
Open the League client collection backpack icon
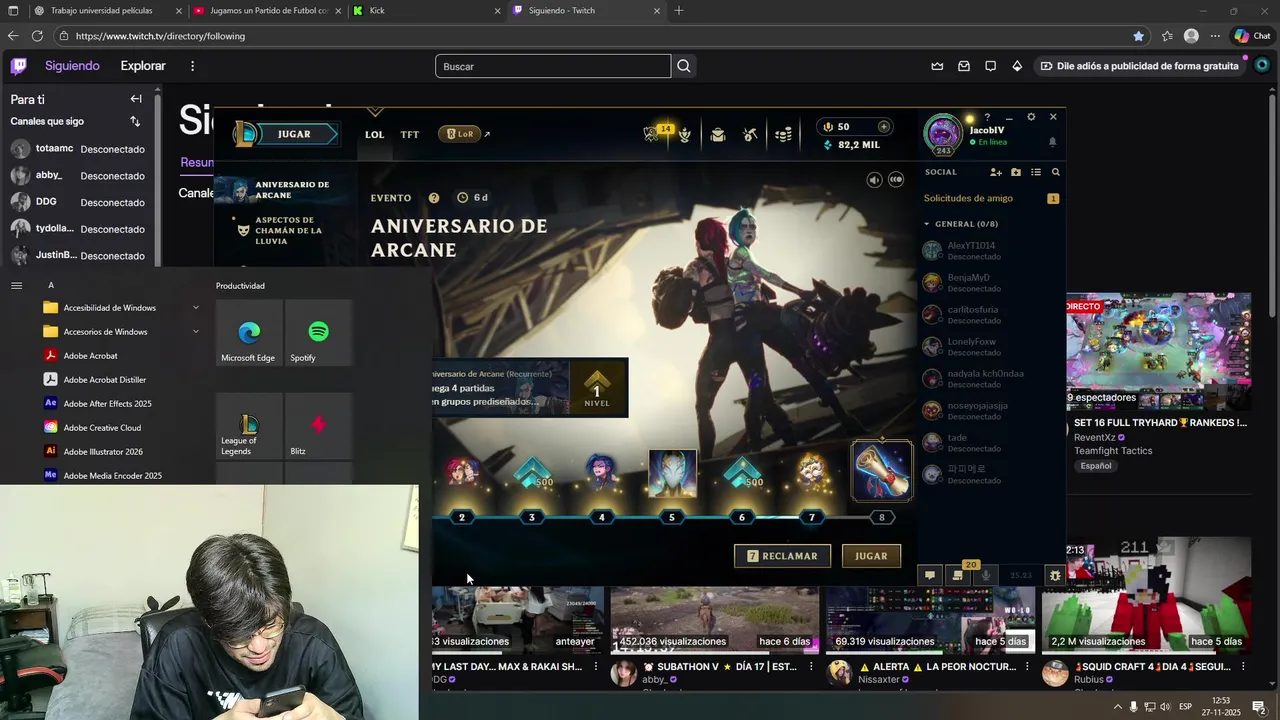[717, 135]
